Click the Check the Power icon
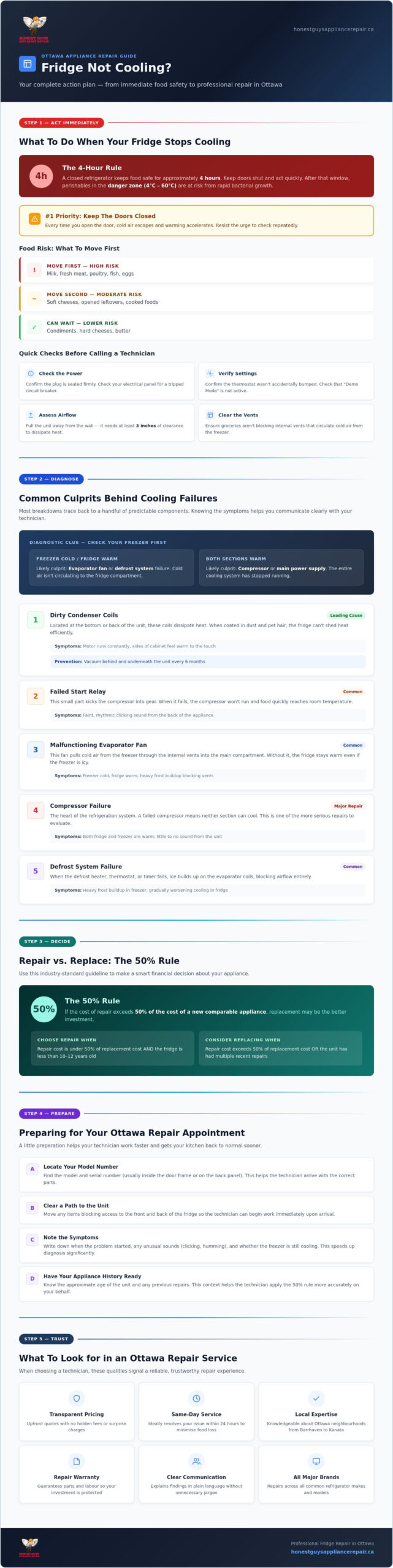 (x=31, y=373)
